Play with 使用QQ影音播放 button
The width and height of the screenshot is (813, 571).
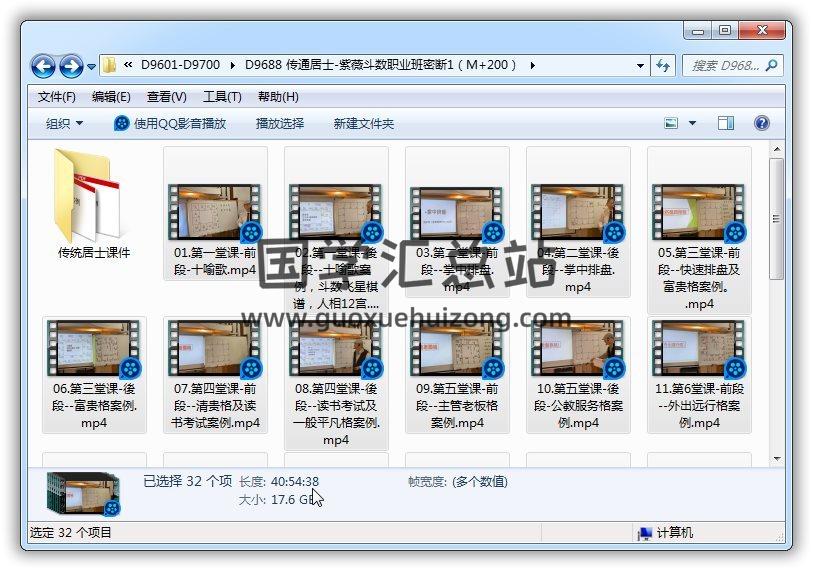(170, 123)
